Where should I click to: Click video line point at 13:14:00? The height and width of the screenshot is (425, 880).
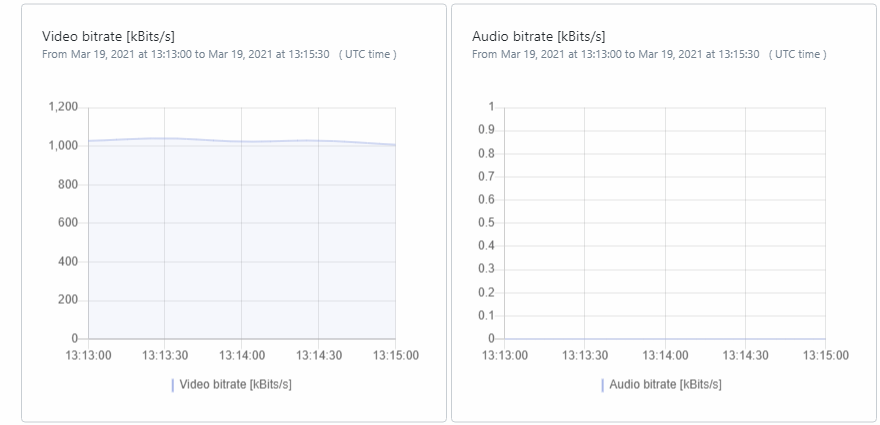pos(241,141)
